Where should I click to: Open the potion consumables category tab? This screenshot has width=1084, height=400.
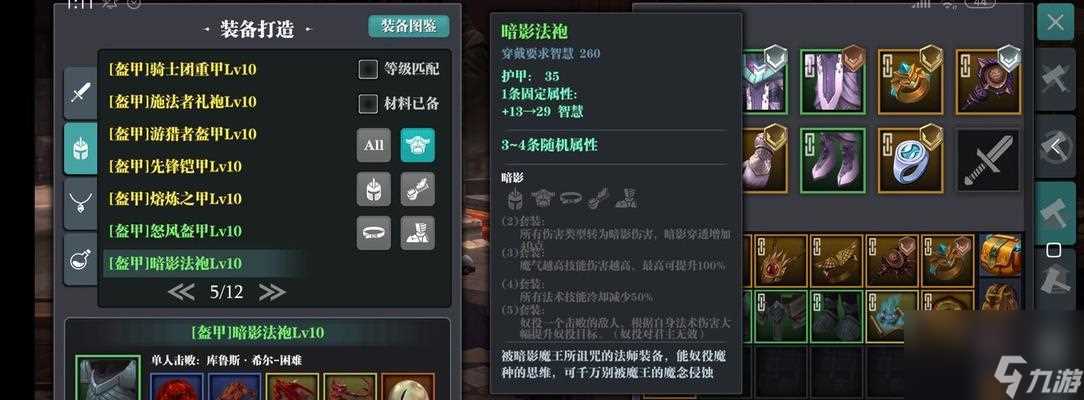(80, 259)
